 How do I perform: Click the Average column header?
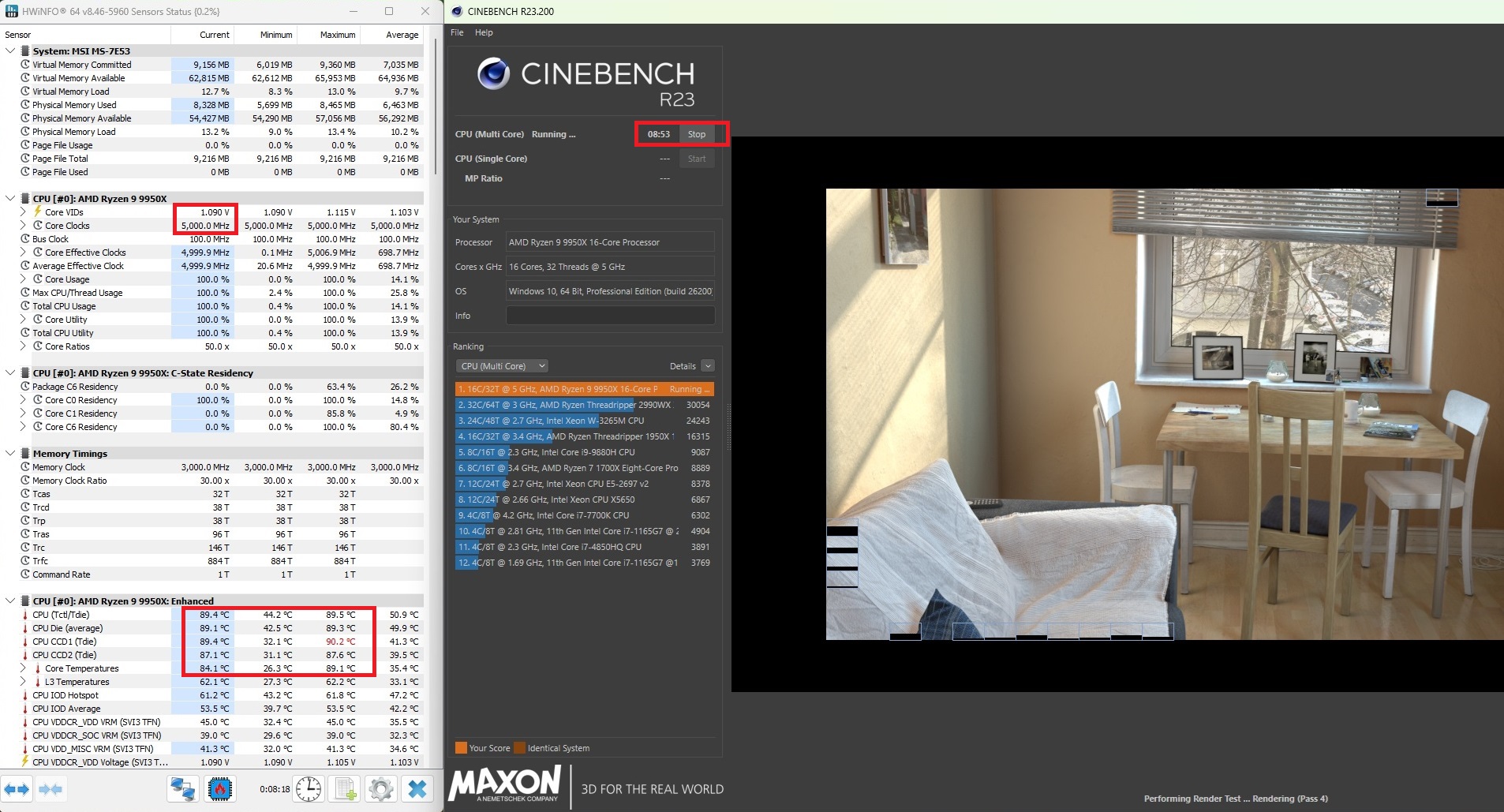402,35
